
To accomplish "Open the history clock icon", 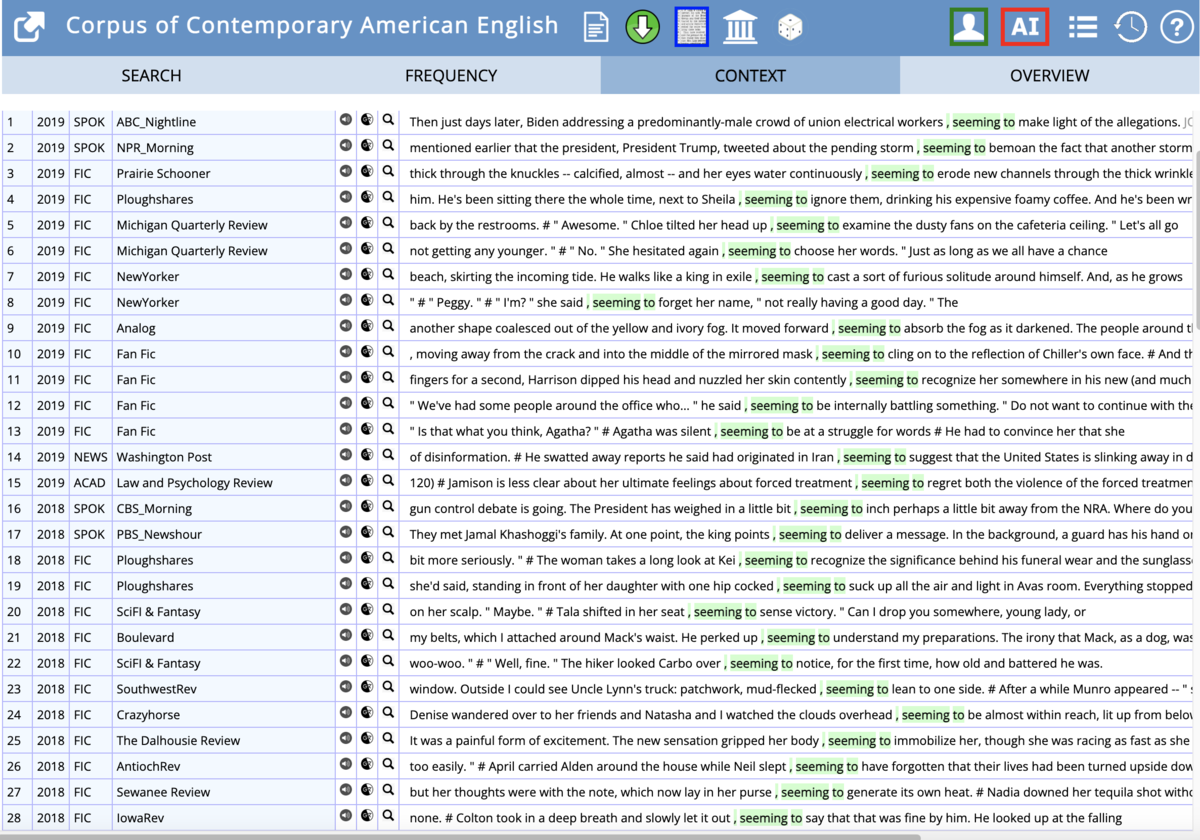I will (x=1131, y=27).
